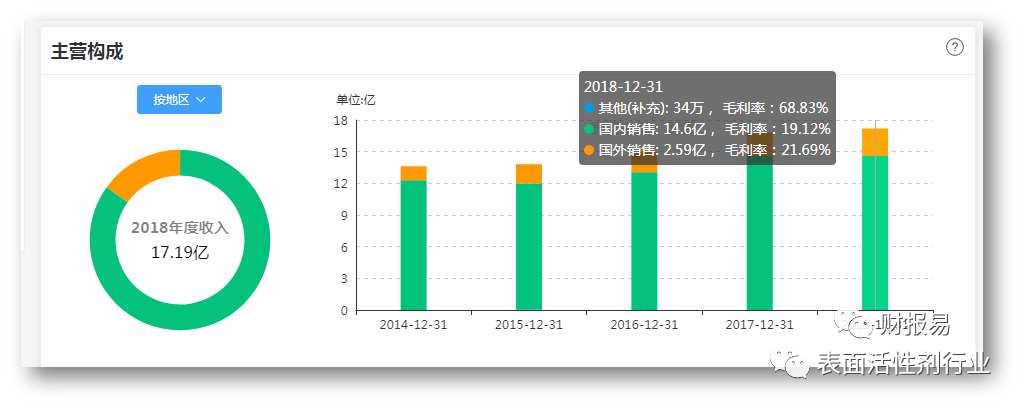The width and height of the screenshot is (1025, 409).
Task: Click the 国外销售 tooltip row
Action: [707, 150]
